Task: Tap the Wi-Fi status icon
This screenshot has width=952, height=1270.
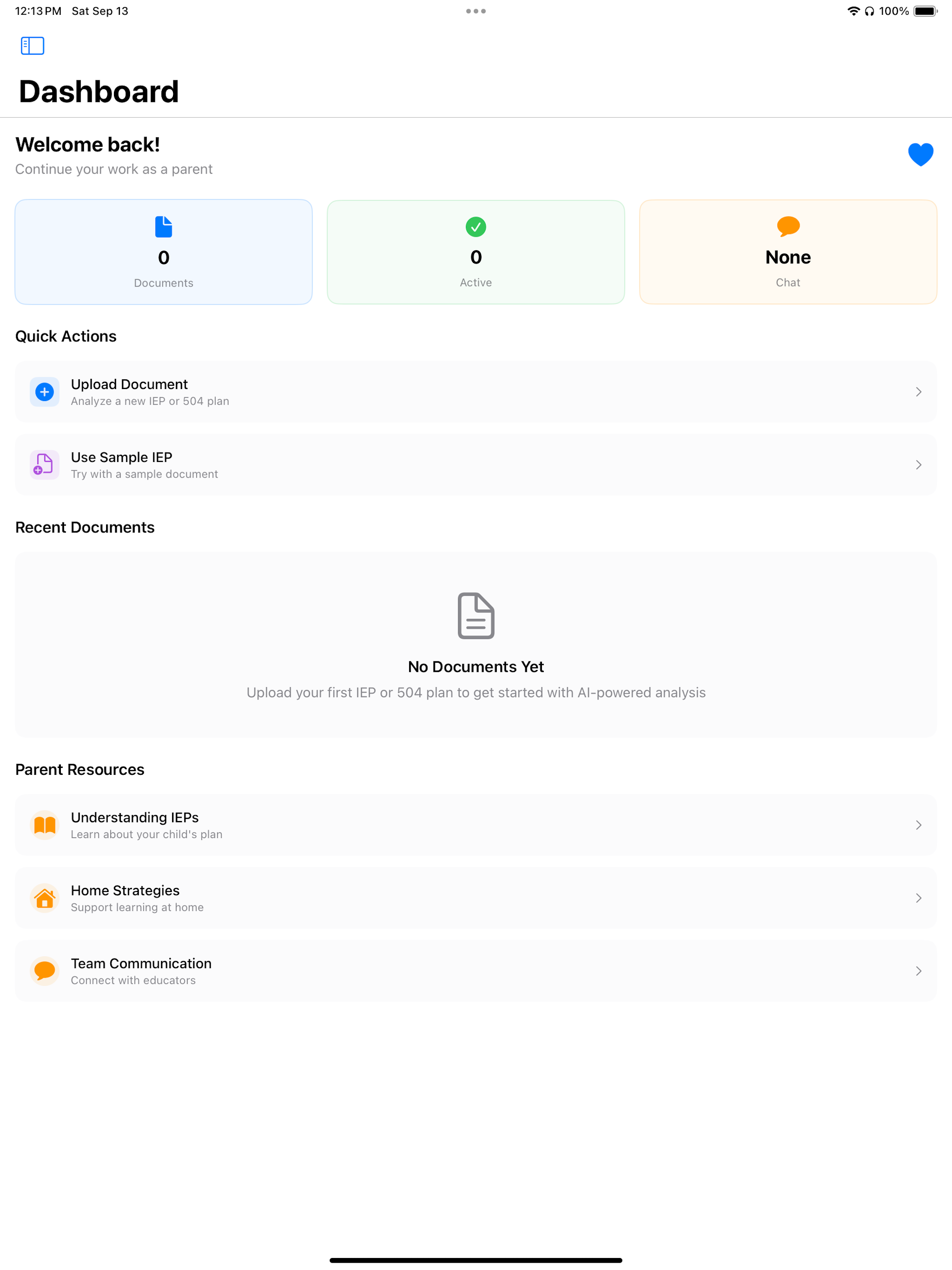Action: (853, 11)
